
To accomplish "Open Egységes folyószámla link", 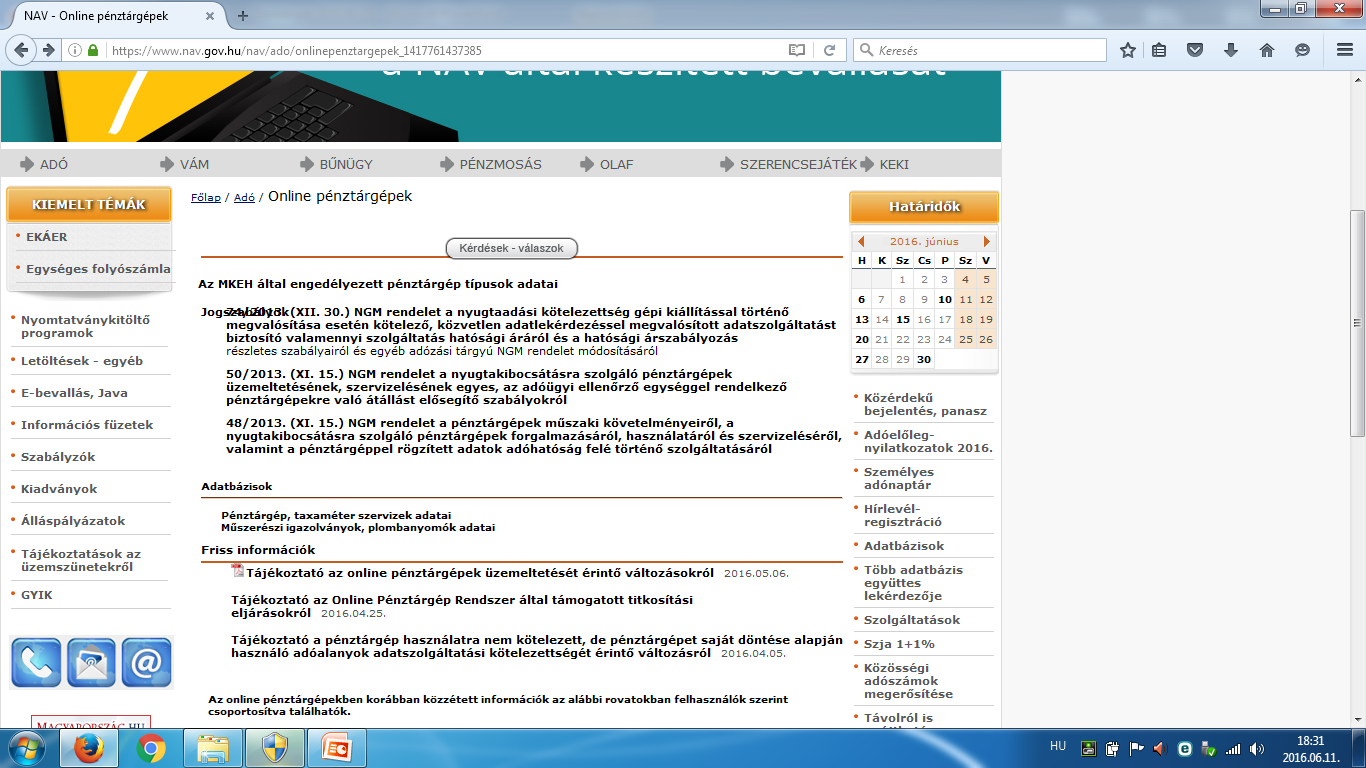I will [98, 269].
